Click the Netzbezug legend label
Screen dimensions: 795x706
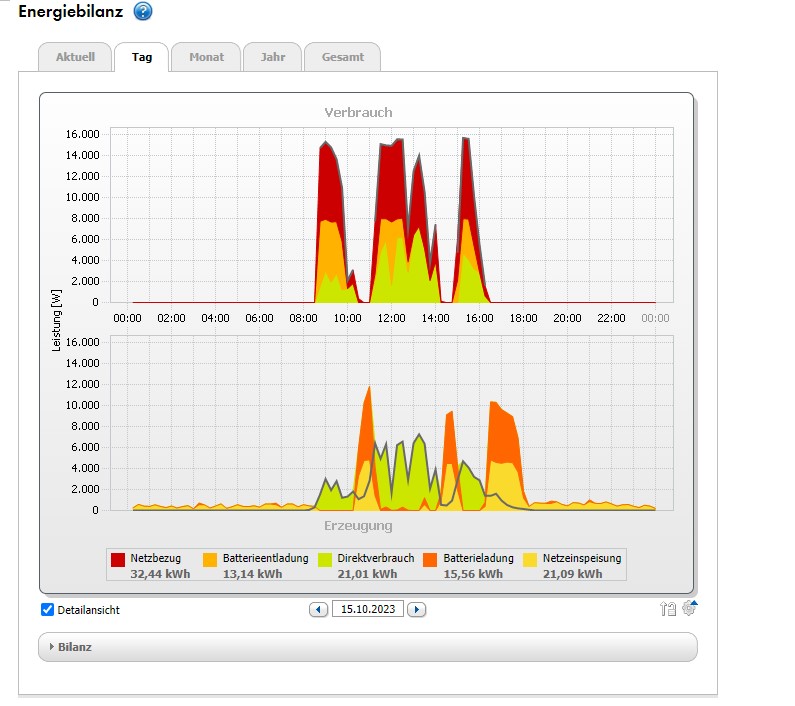pos(155,559)
